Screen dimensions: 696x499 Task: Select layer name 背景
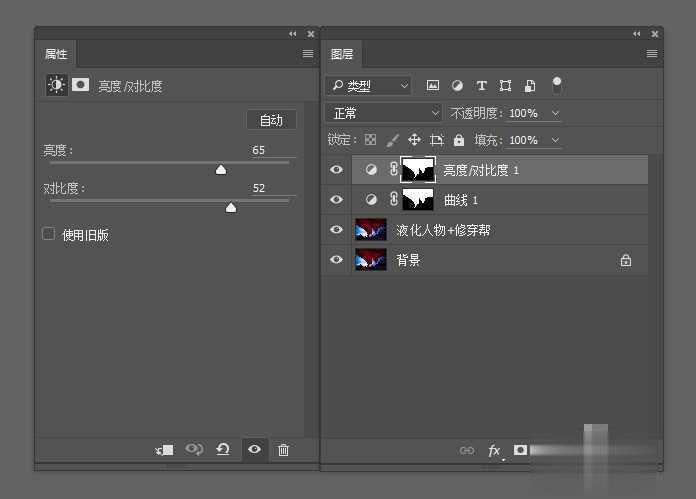pyautogui.click(x=408, y=260)
